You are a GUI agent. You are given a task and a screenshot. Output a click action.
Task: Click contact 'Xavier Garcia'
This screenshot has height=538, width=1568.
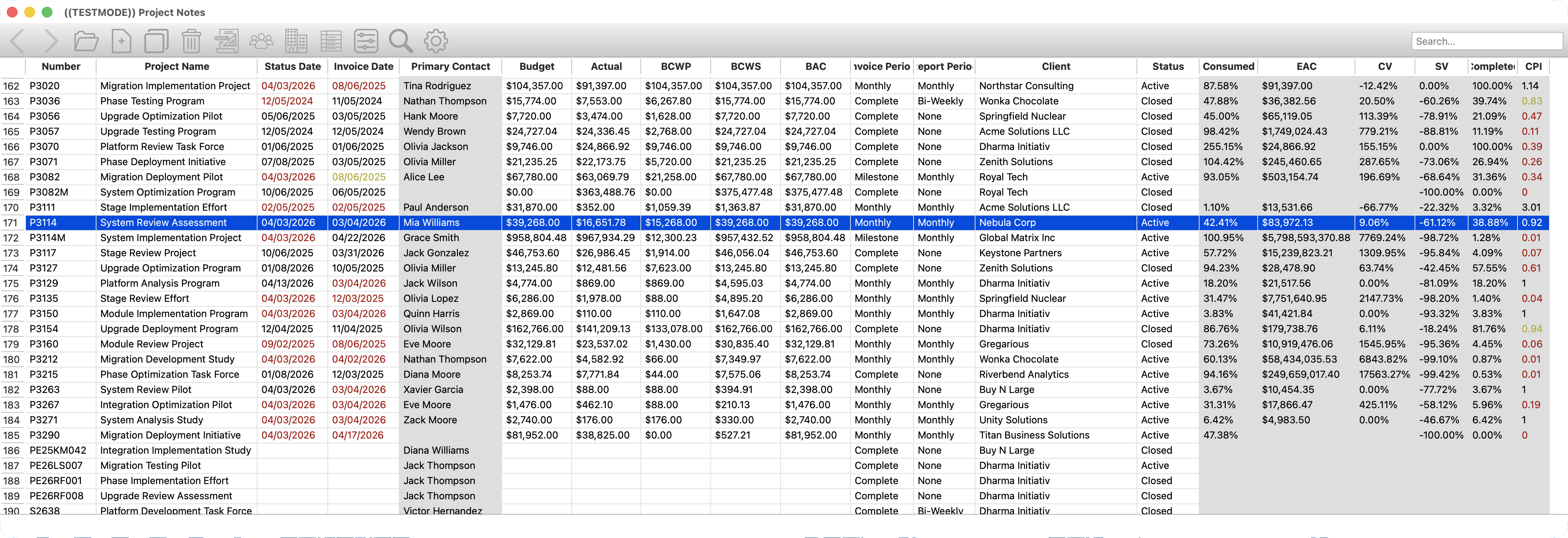point(433,390)
